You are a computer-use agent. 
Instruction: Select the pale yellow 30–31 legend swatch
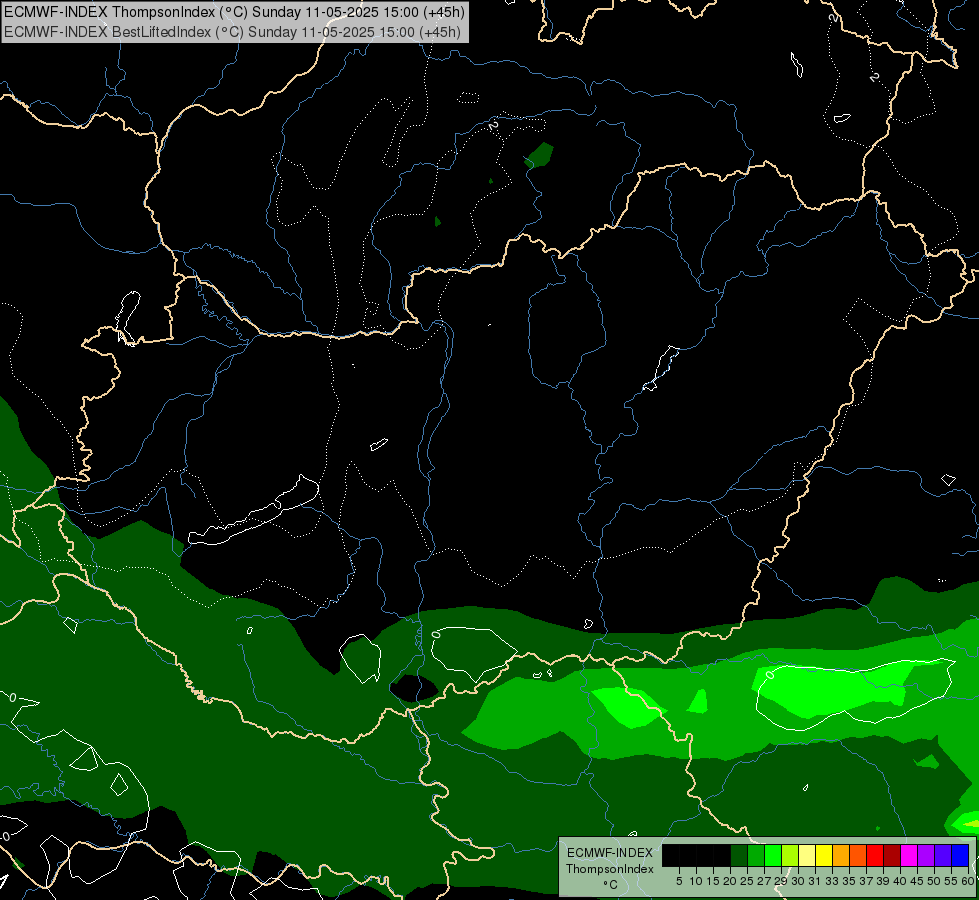[807, 855]
